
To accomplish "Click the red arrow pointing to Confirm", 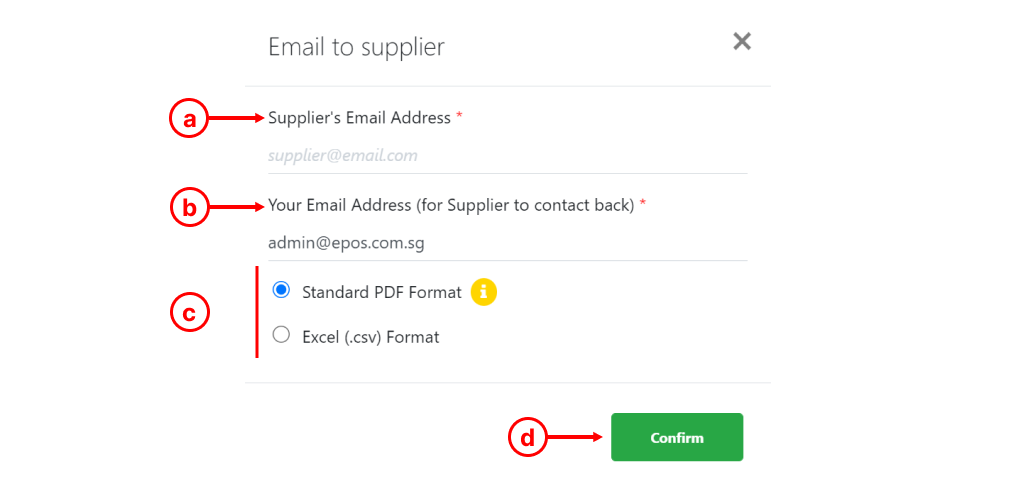I will click(x=575, y=438).
